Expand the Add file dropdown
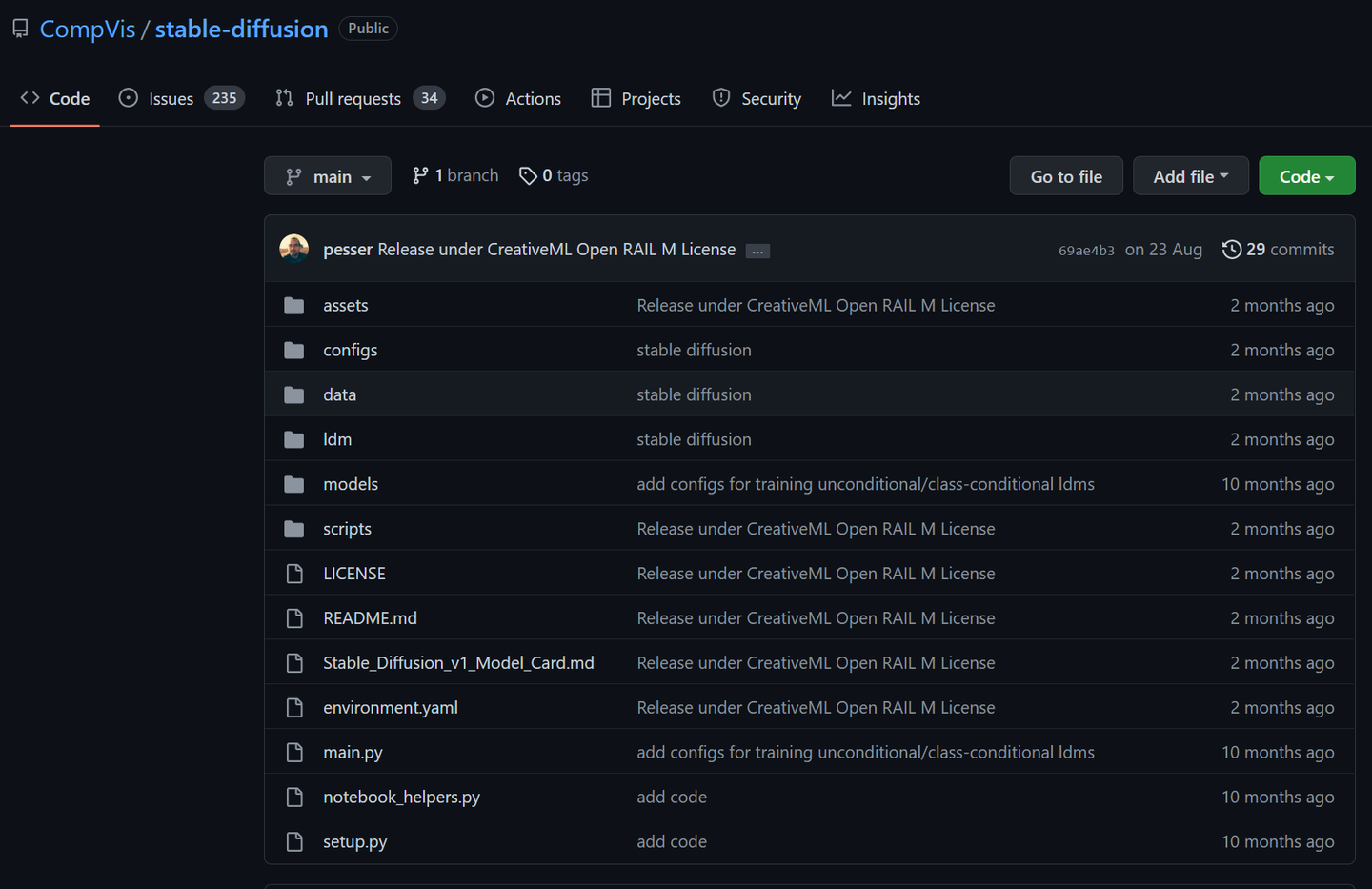This screenshot has width=1372, height=889. coord(1191,176)
